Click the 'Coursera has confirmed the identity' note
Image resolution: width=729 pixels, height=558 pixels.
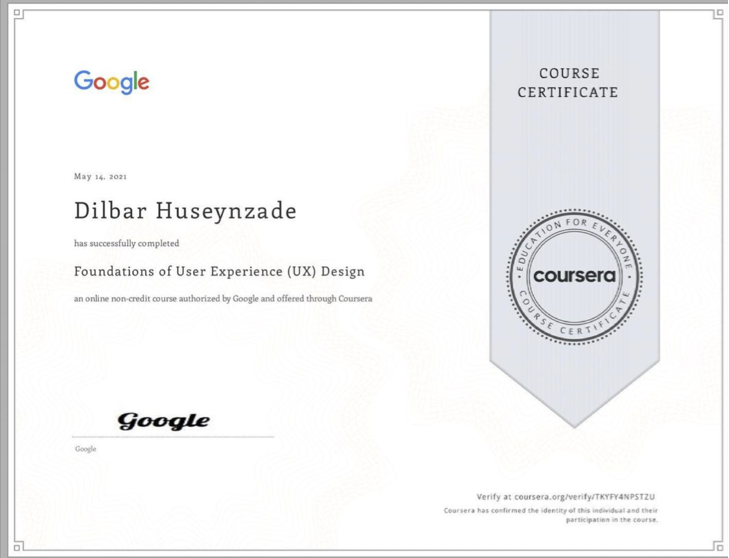pos(551,515)
